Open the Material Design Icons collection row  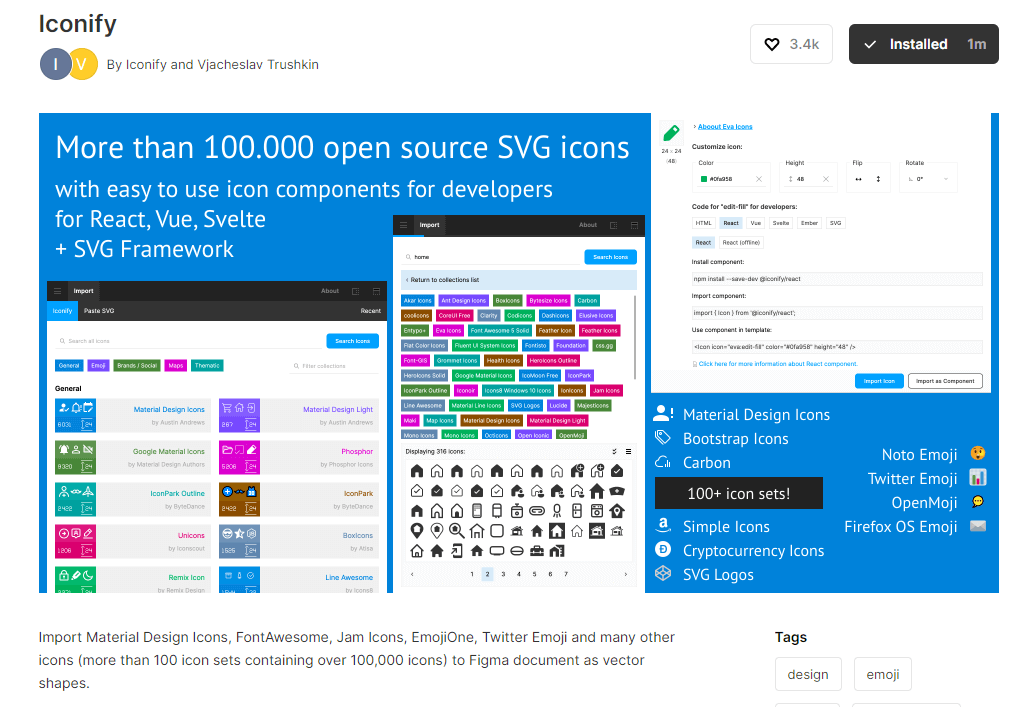pos(133,416)
